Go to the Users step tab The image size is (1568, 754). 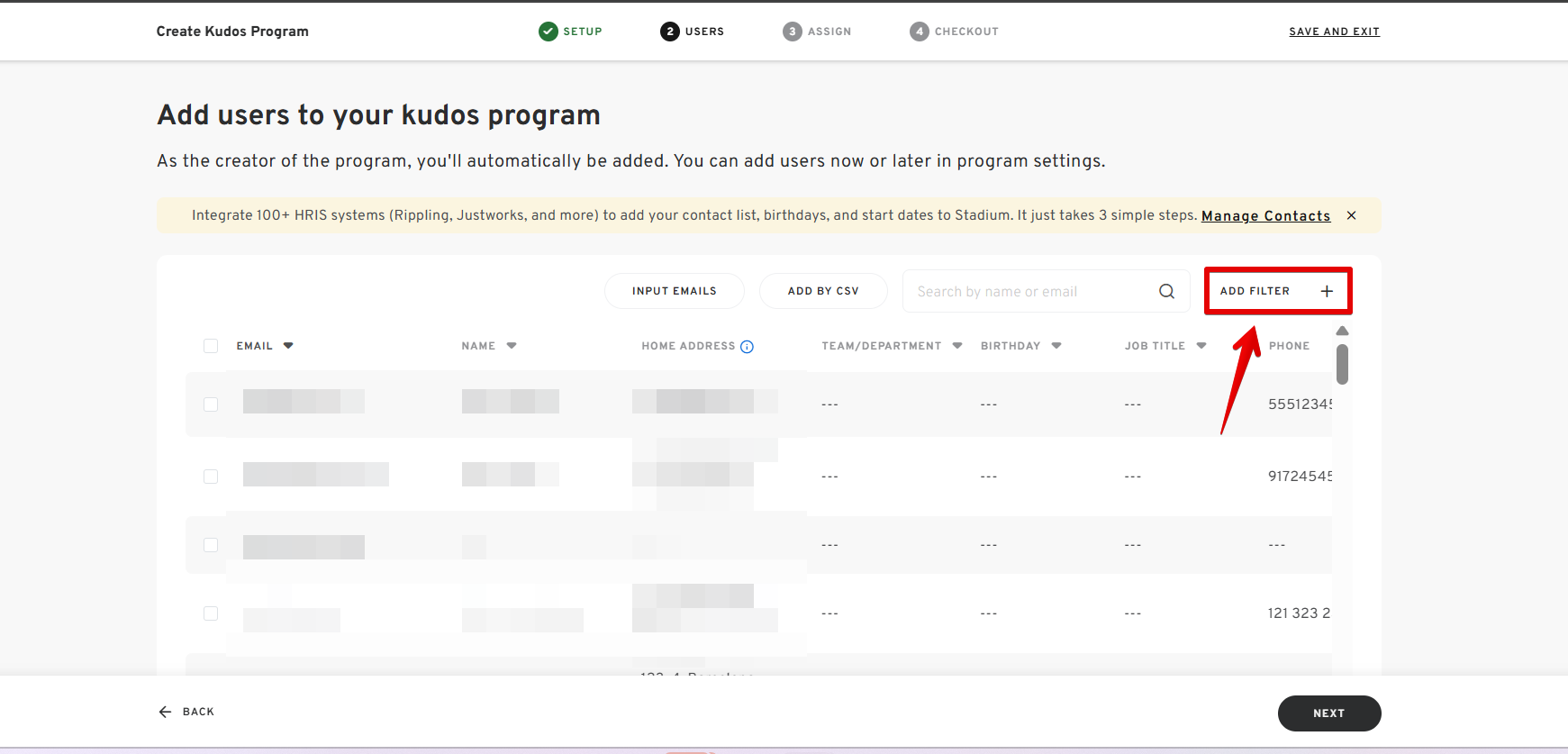click(x=692, y=32)
